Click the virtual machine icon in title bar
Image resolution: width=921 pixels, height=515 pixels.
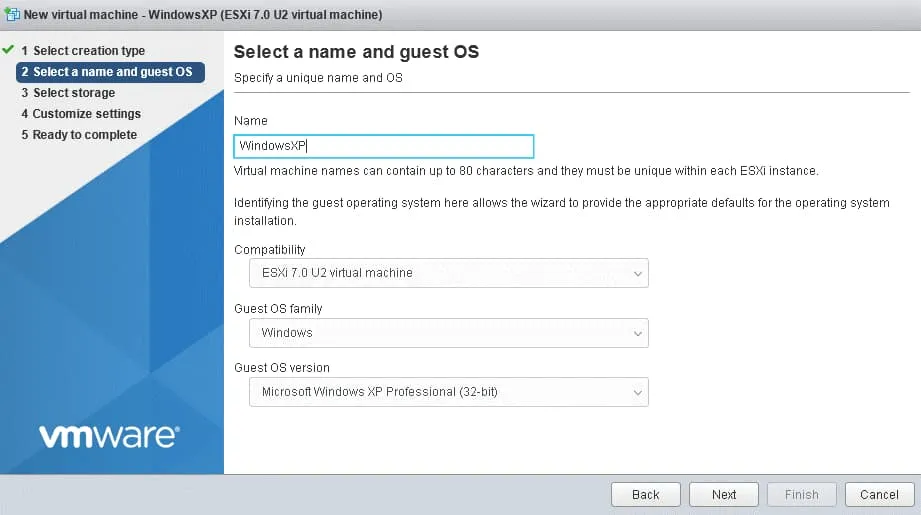click(11, 15)
